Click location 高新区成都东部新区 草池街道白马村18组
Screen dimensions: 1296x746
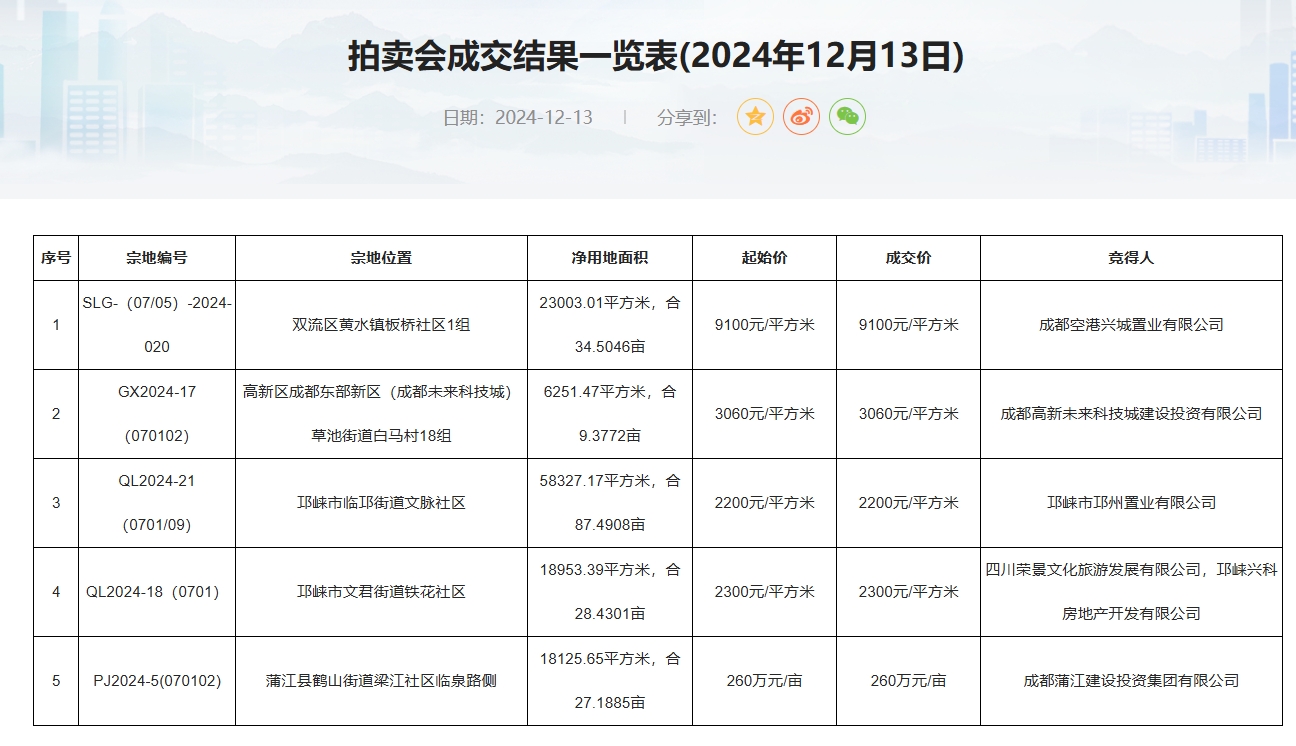pos(381,414)
